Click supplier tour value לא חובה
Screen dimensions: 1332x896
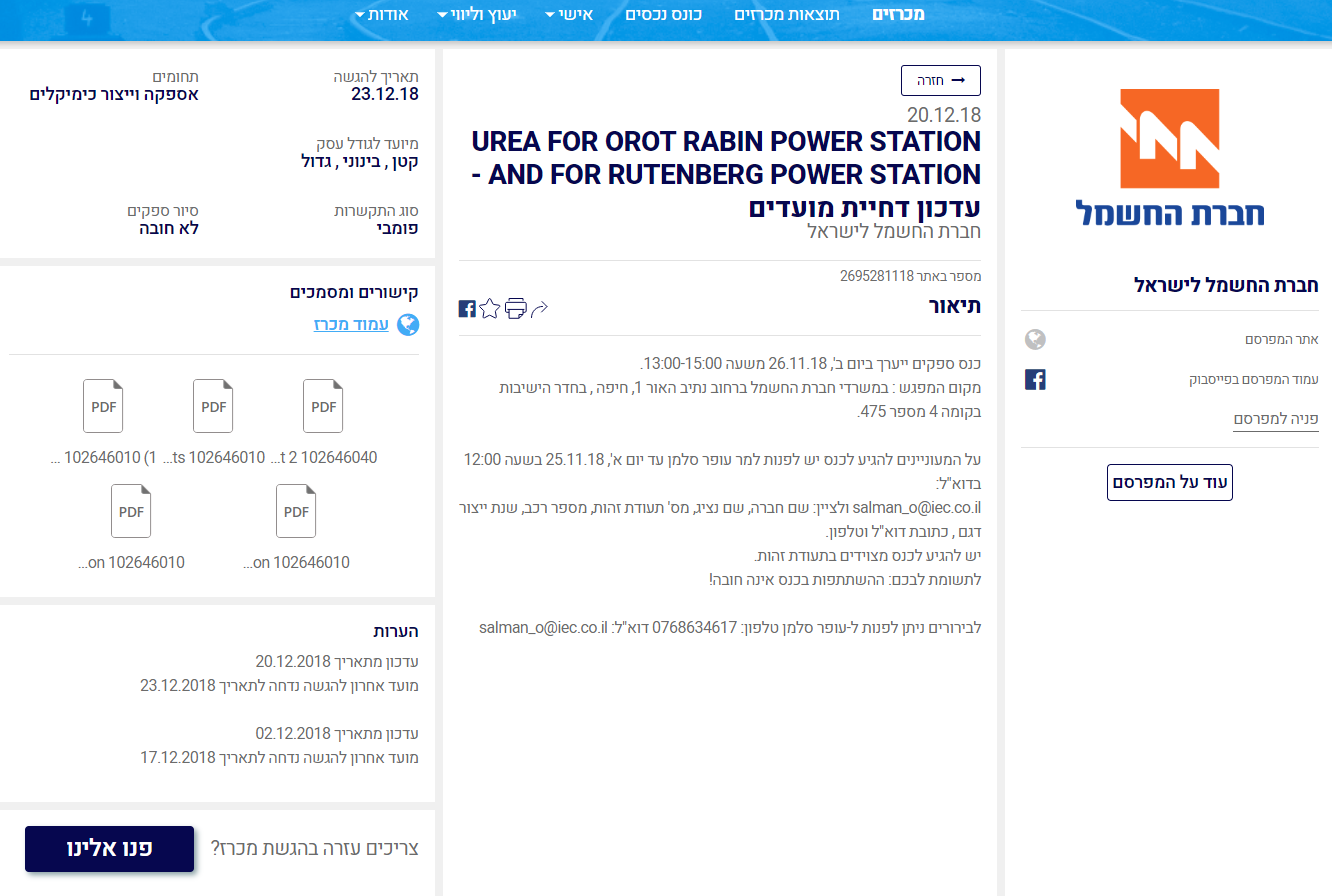169,228
